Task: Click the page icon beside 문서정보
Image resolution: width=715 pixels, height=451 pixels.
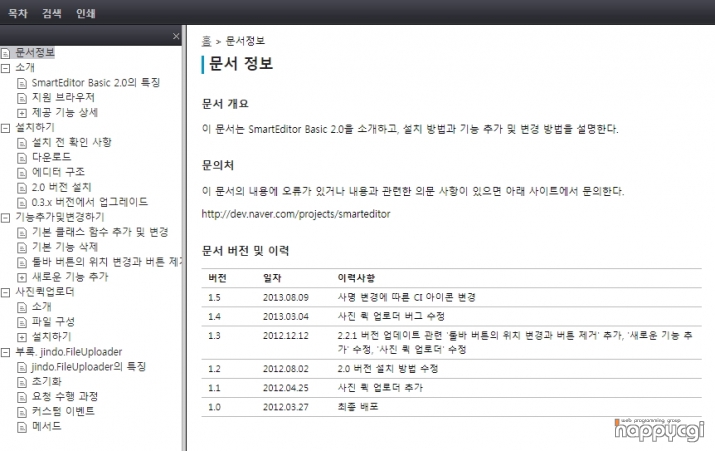Action: pyautogui.click(x=5, y=53)
